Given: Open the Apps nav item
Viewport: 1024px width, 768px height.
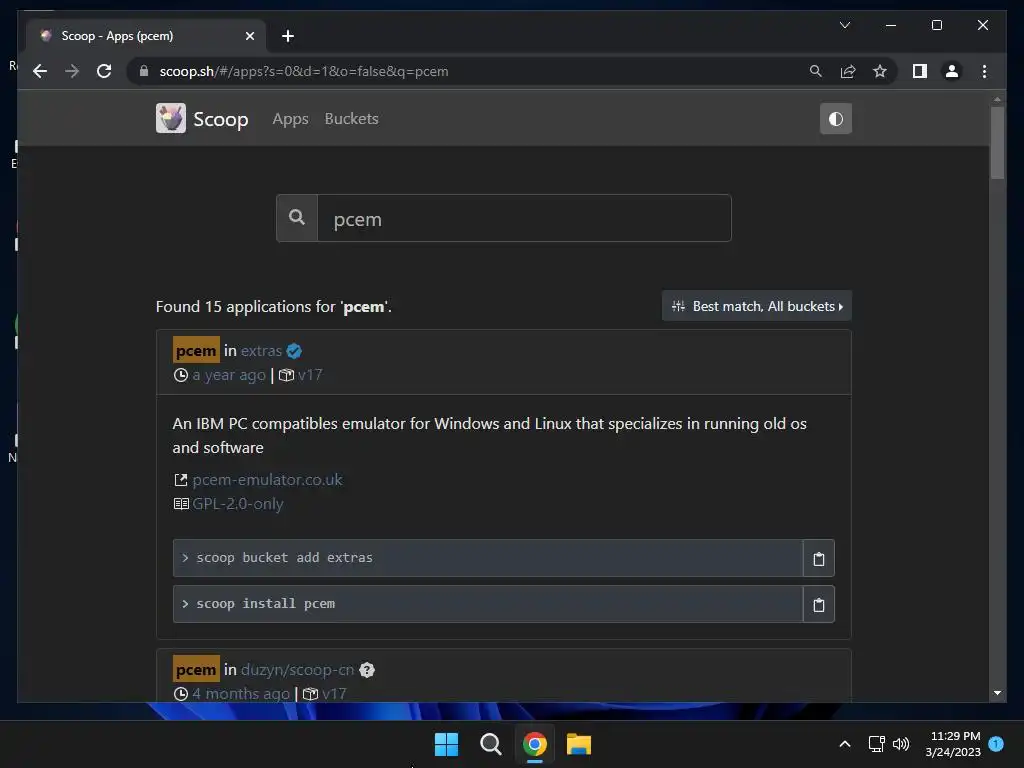Looking at the screenshot, I should 290,119.
